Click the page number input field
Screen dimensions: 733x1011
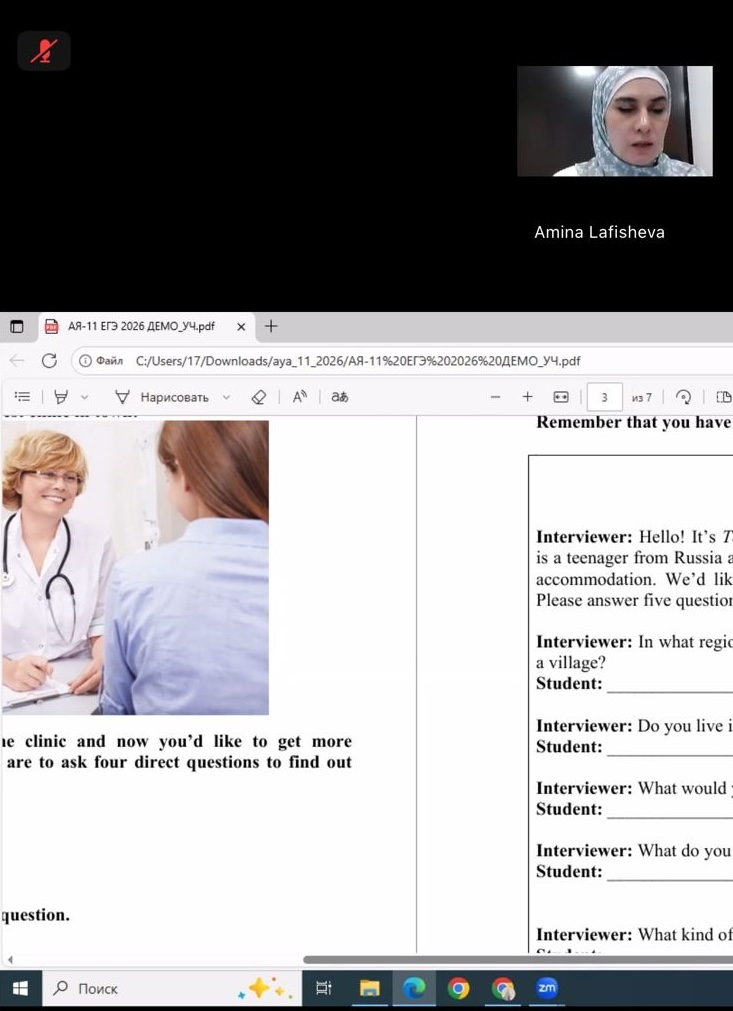[x=604, y=397]
